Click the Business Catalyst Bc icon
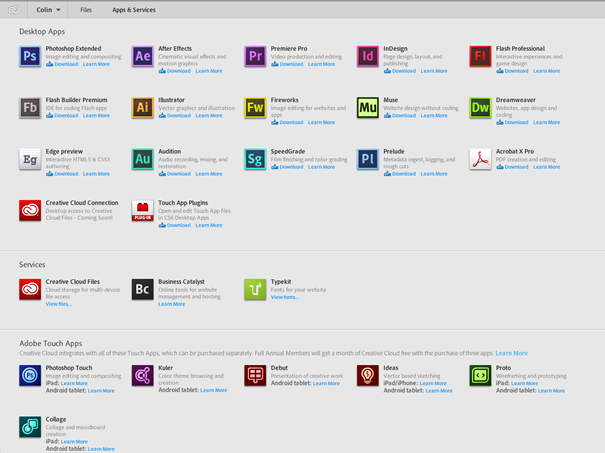Image resolution: width=605 pixels, height=453 pixels. (x=143, y=289)
